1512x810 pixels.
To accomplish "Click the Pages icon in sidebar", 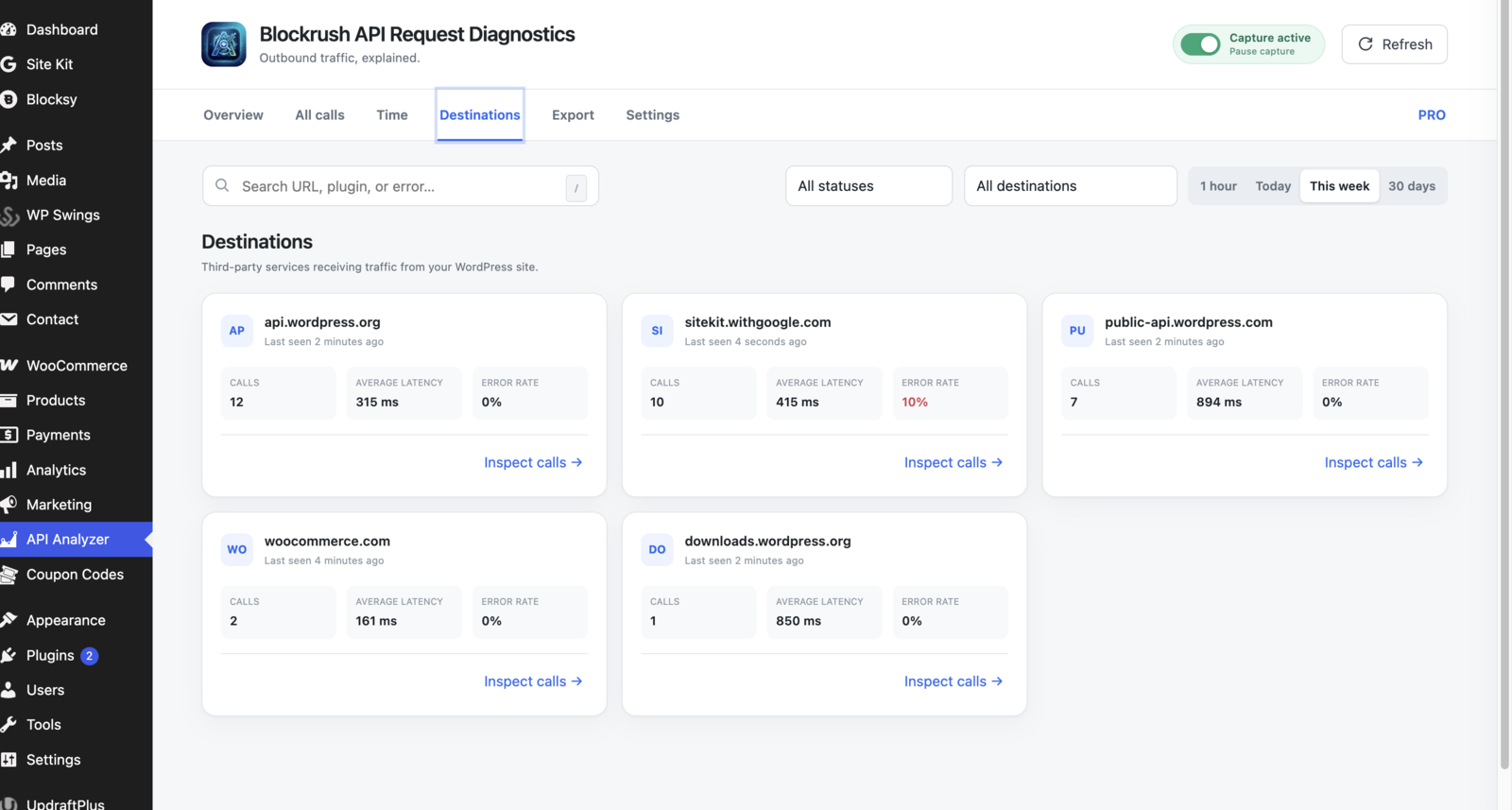I will (x=9, y=250).
